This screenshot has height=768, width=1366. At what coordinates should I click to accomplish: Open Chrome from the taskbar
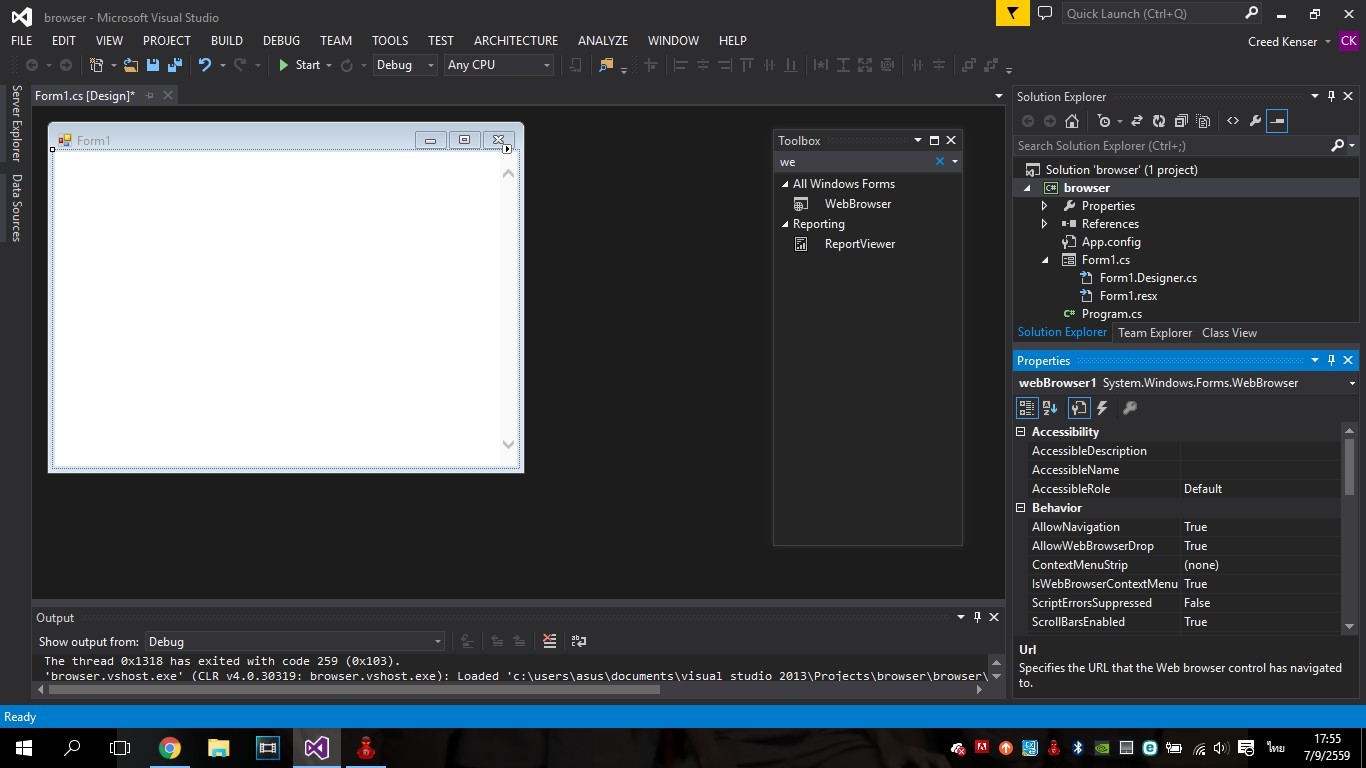pyautogui.click(x=170, y=748)
